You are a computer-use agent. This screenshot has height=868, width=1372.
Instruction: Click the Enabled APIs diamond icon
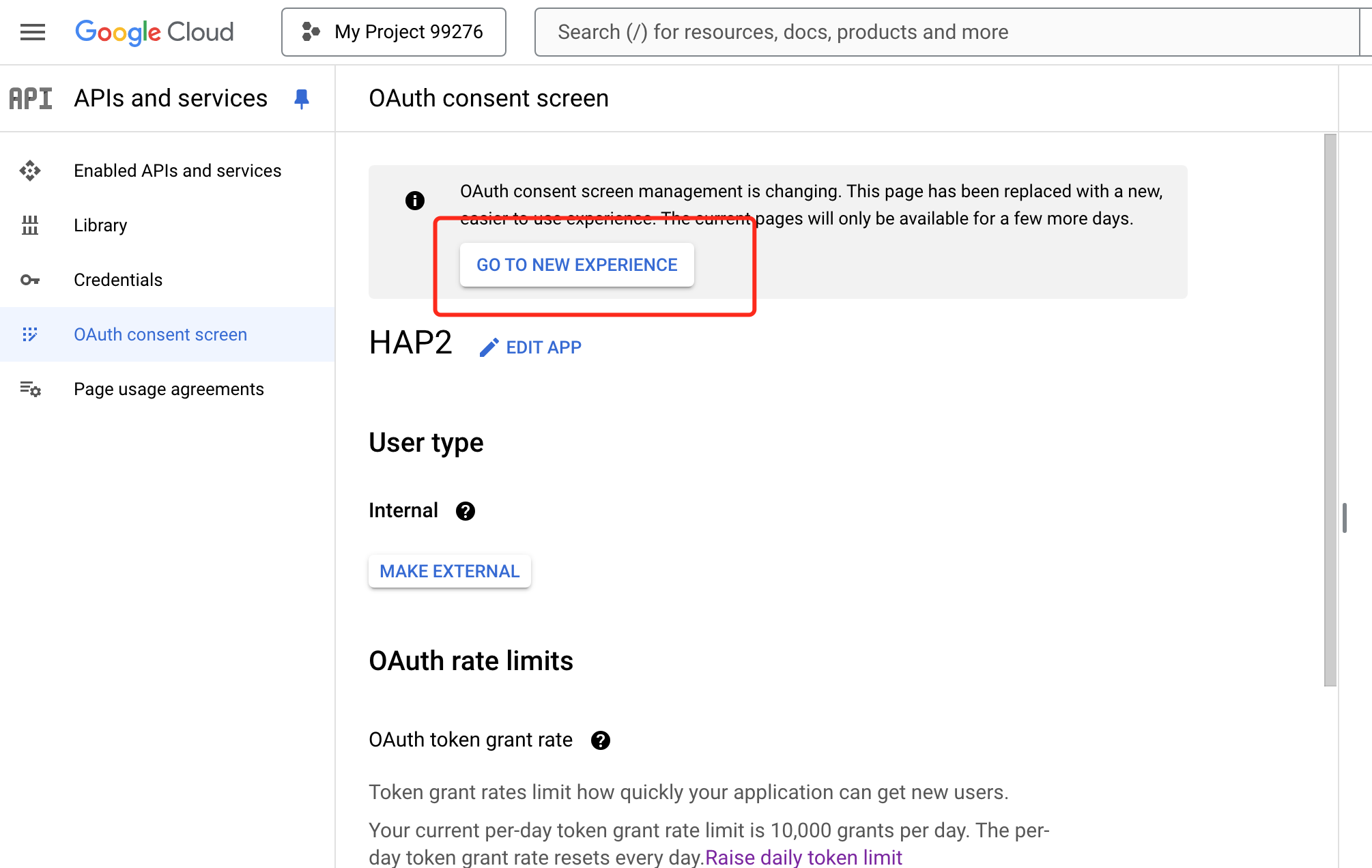[x=30, y=171]
